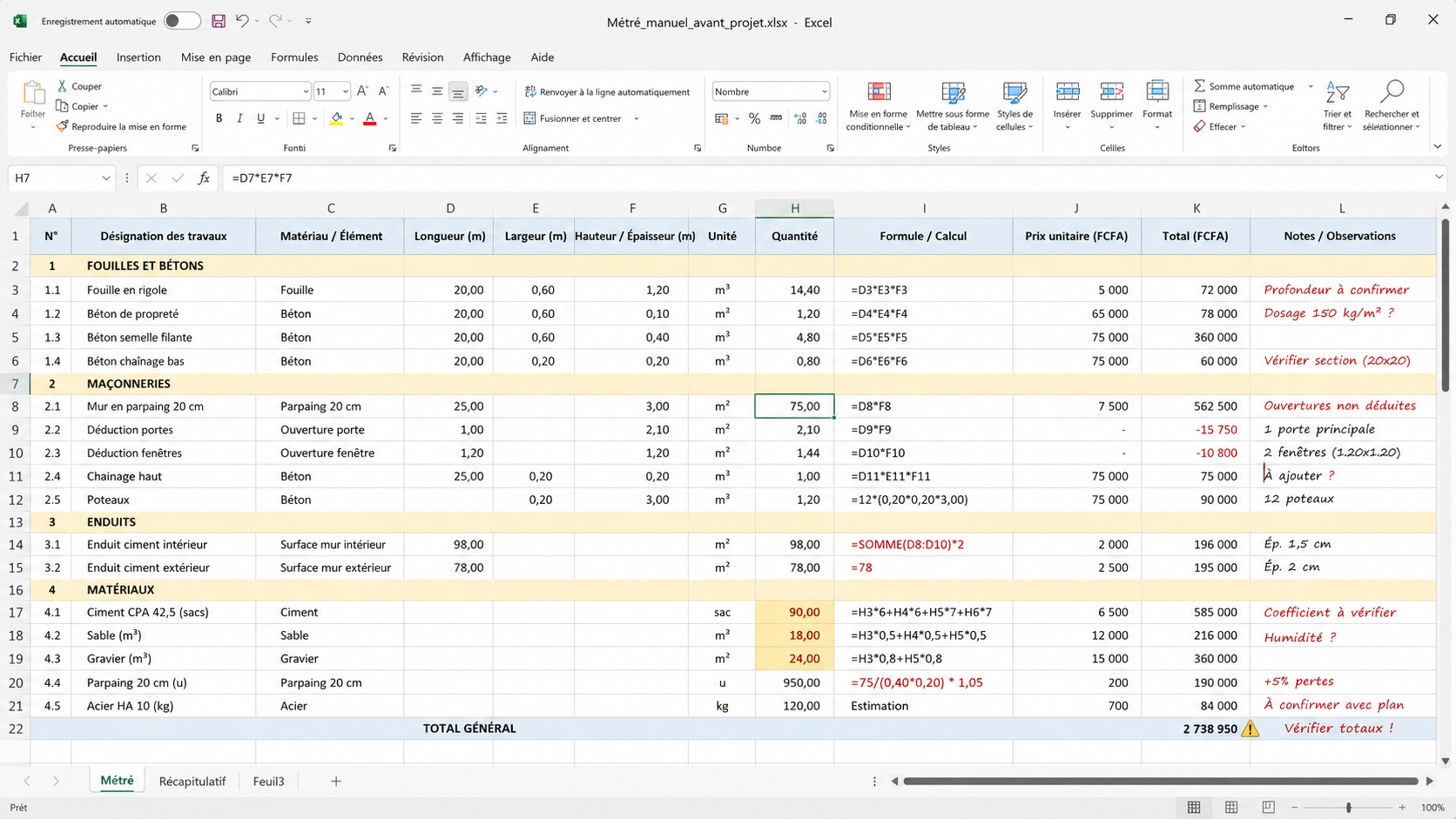Viewport: 1456px width, 819px height.
Task: Expand the formula bar
Action: (x=1439, y=178)
